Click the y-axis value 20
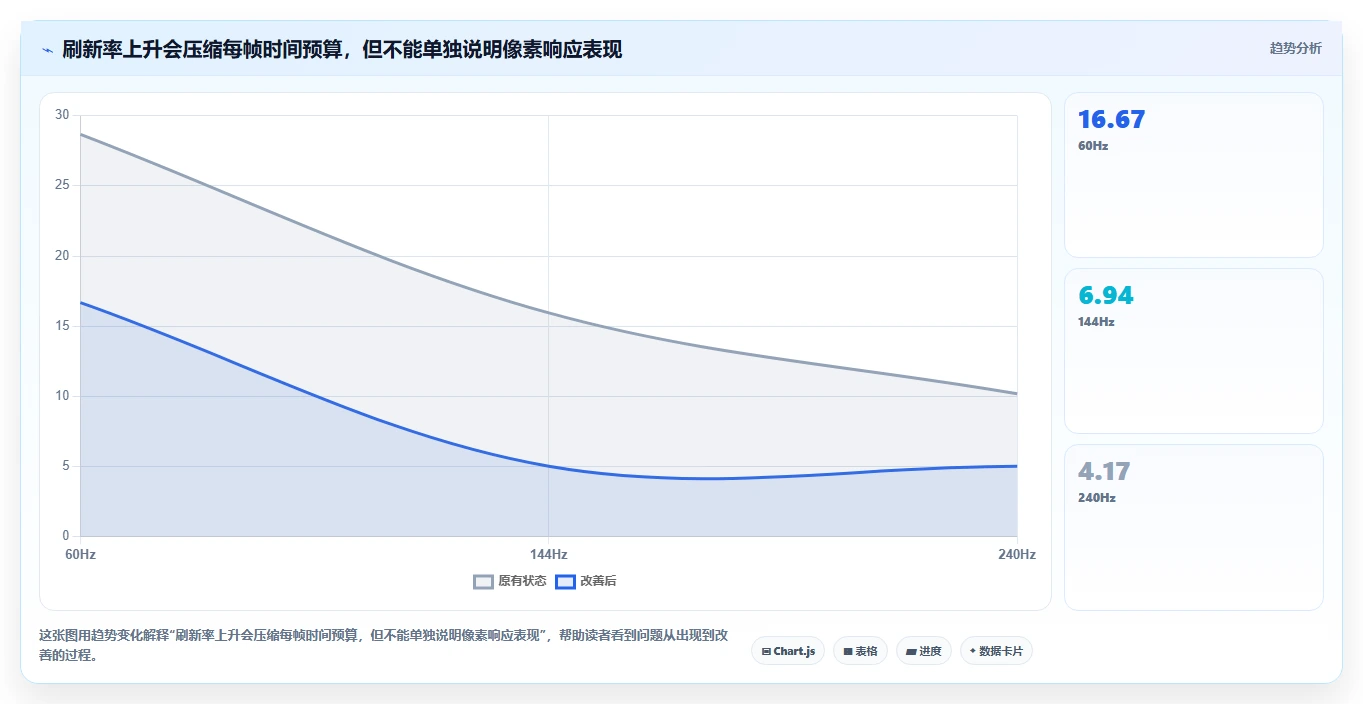The width and height of the screenshot is (1363, 704). pyautogui.click(x=62, y=256)
